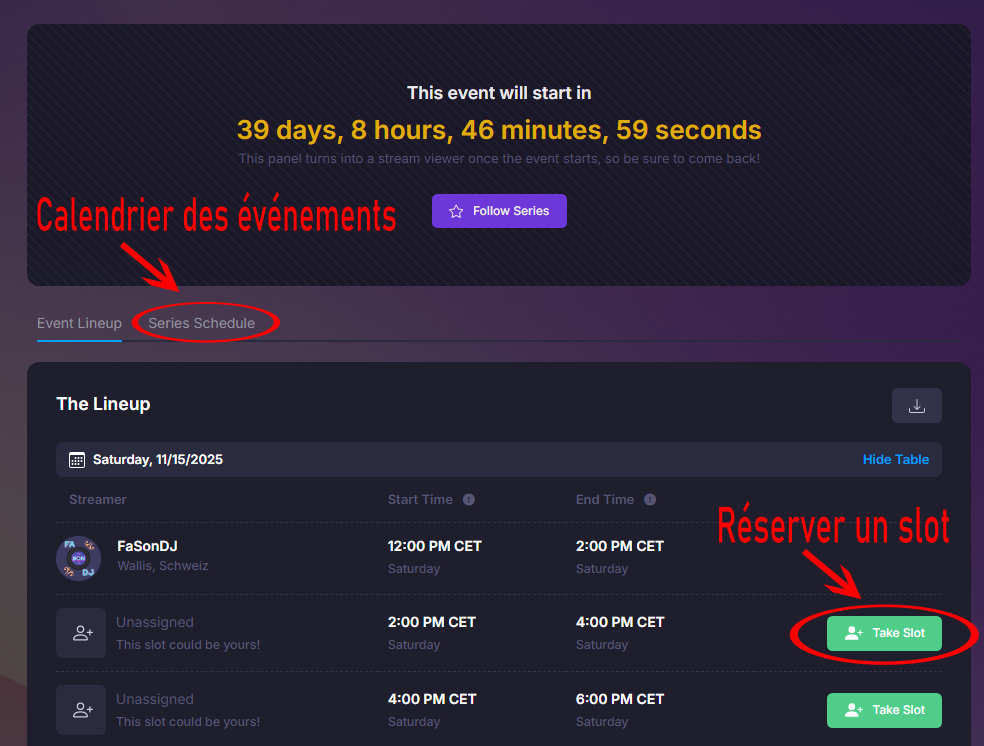Click the calendar icon beside Saturday date
The width and height of the screenshot is (984, 746).
[x=77, y=460]
